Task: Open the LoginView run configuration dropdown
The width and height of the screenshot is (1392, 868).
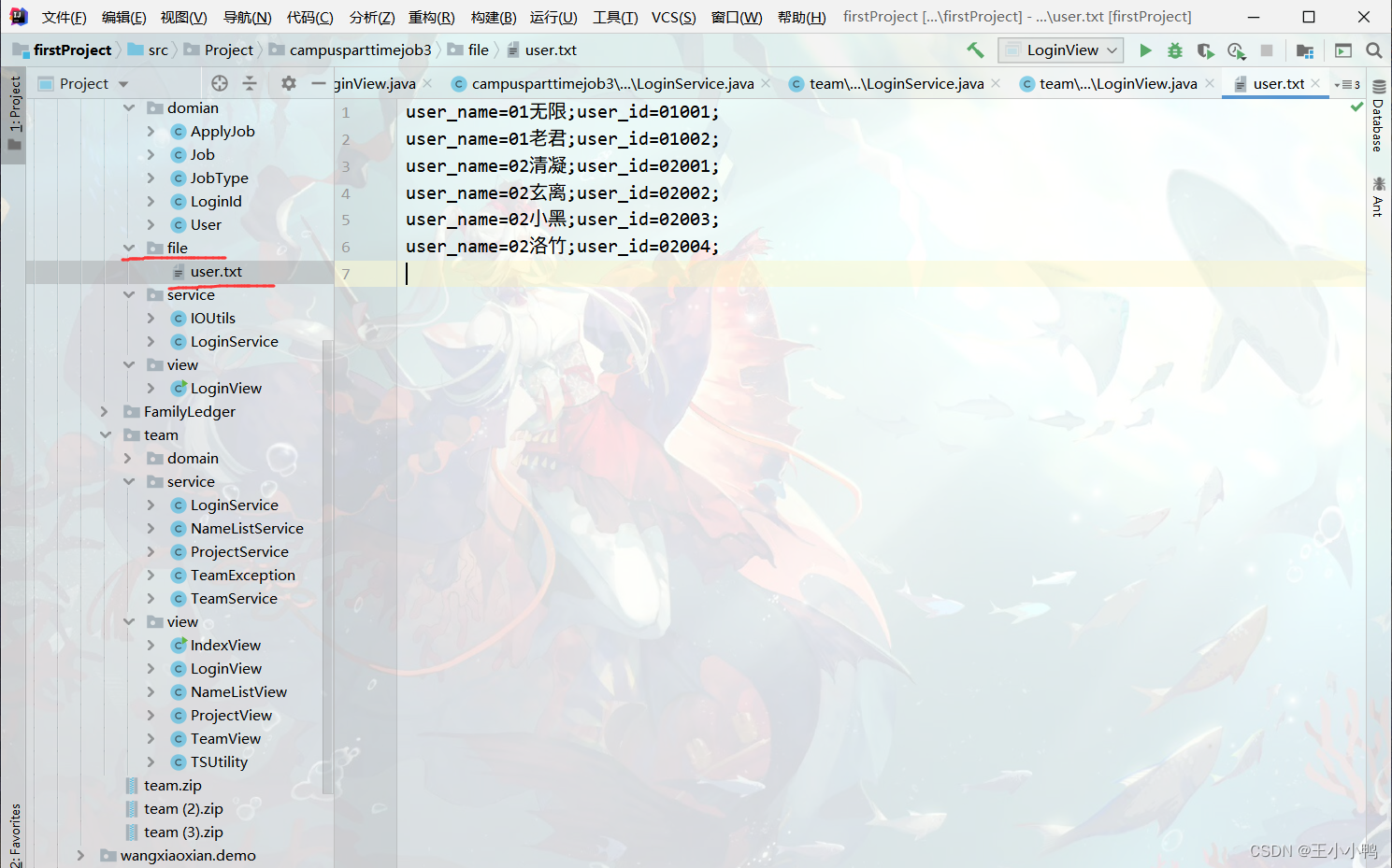Action: (1060, 50)
